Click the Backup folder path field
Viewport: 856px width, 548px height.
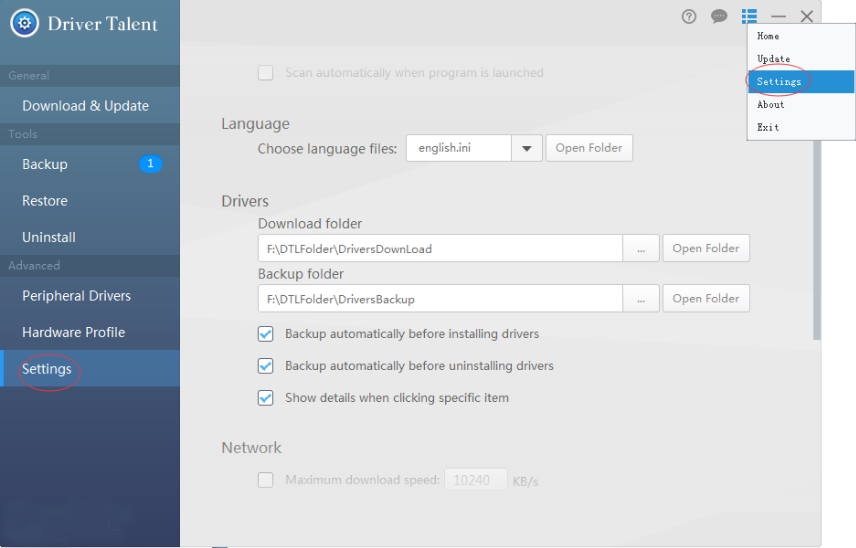point(440,299)
